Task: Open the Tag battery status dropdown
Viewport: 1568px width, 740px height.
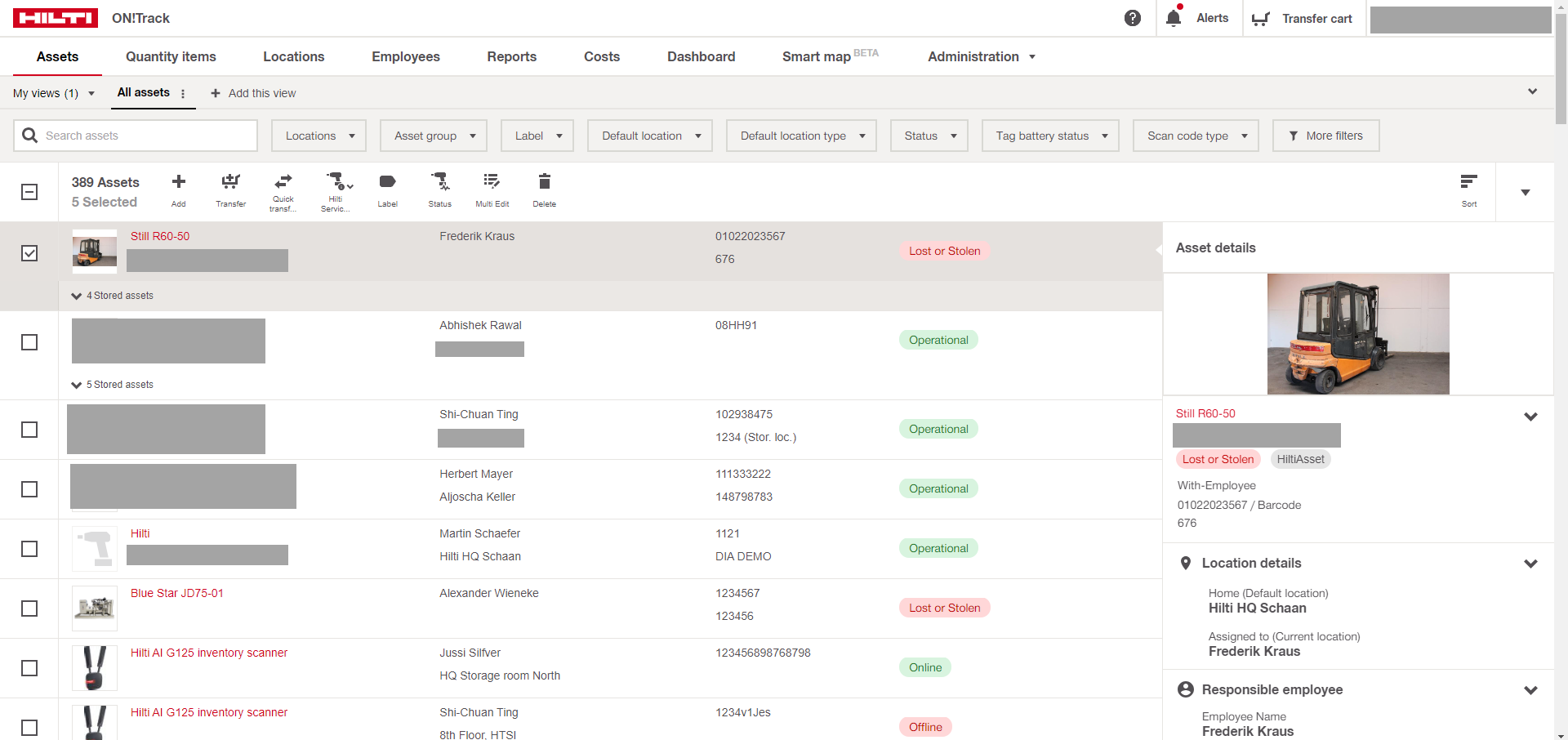Action: coord(1050,136)
